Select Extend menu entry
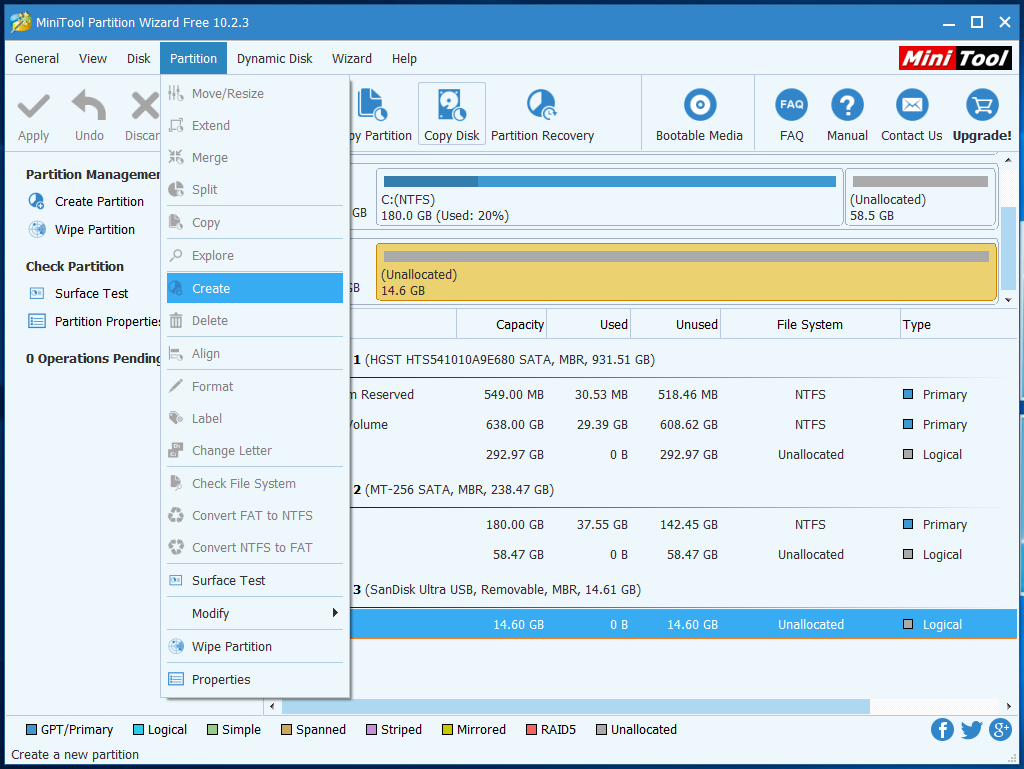Viewport: 1024px width, 769px height. tap(255, 126)
